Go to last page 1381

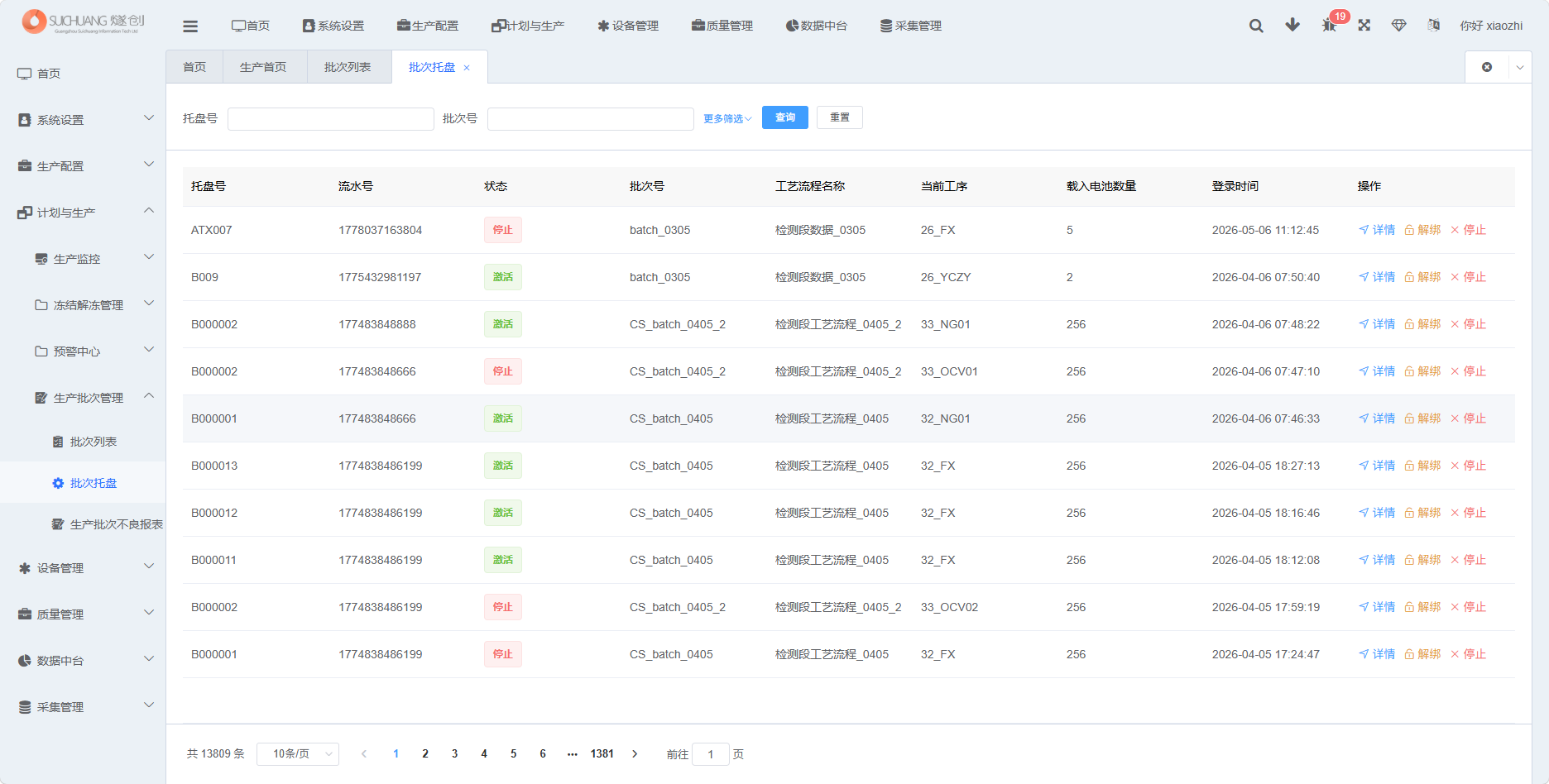[602, 754]
